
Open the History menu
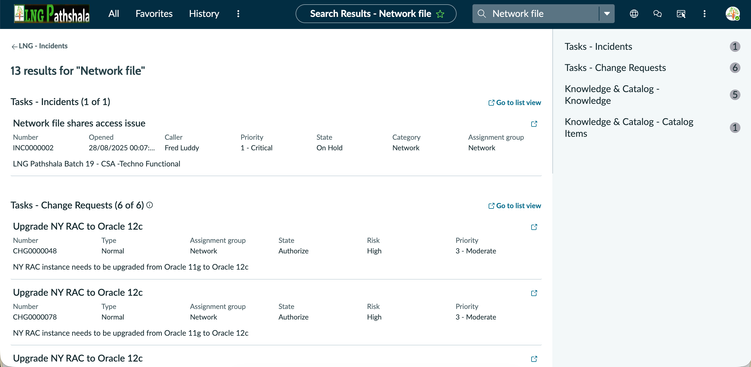[204, 14]
